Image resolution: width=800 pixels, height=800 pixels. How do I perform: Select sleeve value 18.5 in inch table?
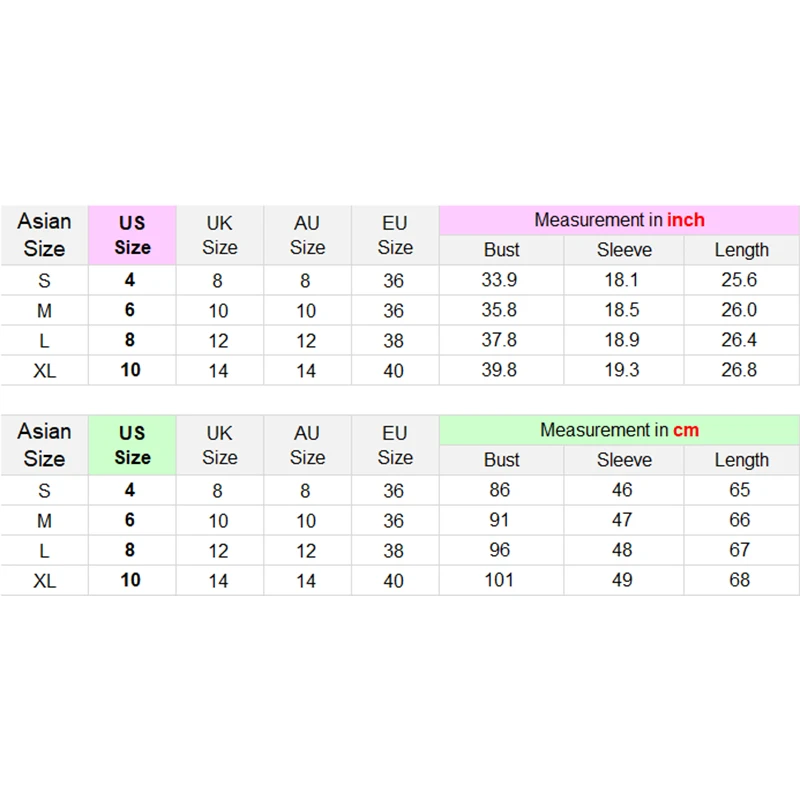622,310
